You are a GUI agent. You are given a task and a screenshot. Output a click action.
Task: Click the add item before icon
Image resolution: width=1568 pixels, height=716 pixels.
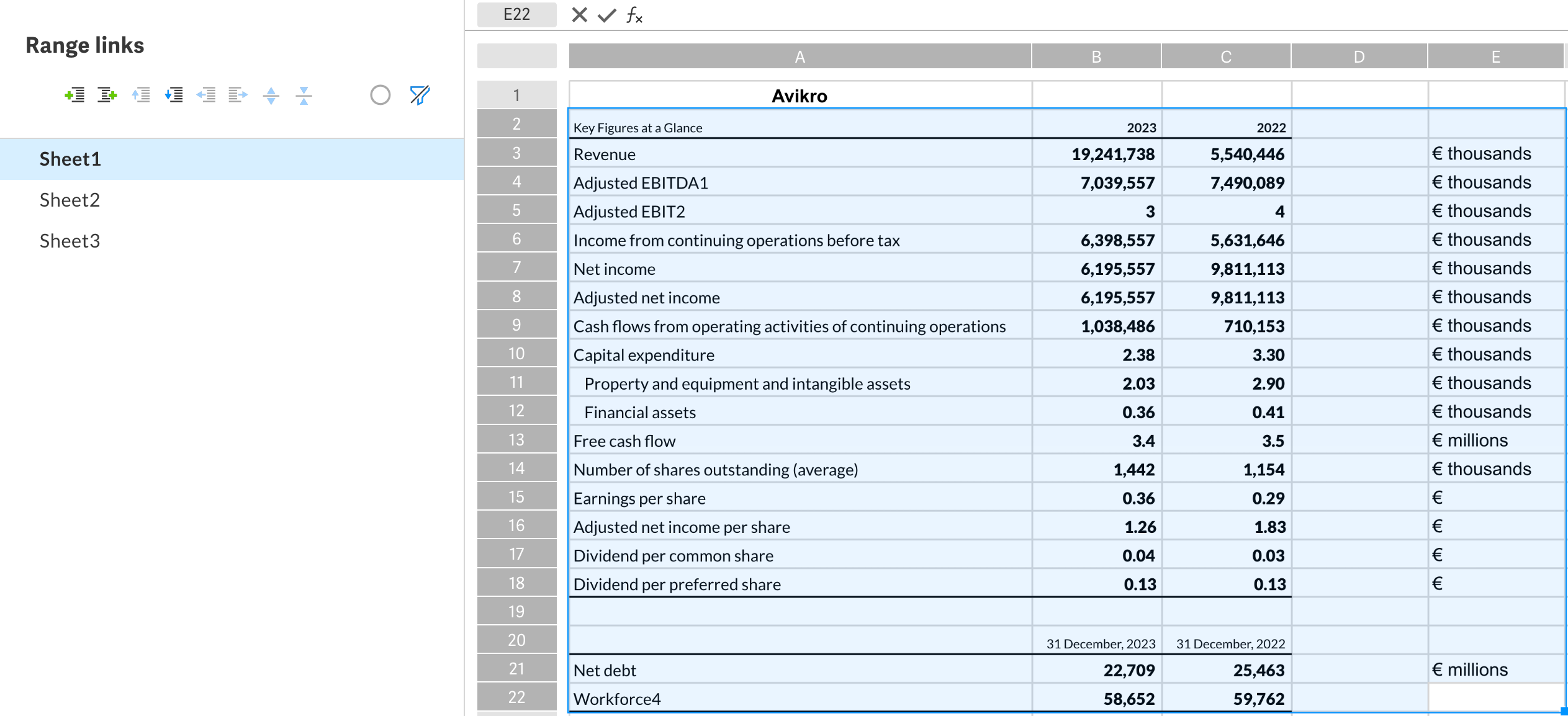click(74, 95)
